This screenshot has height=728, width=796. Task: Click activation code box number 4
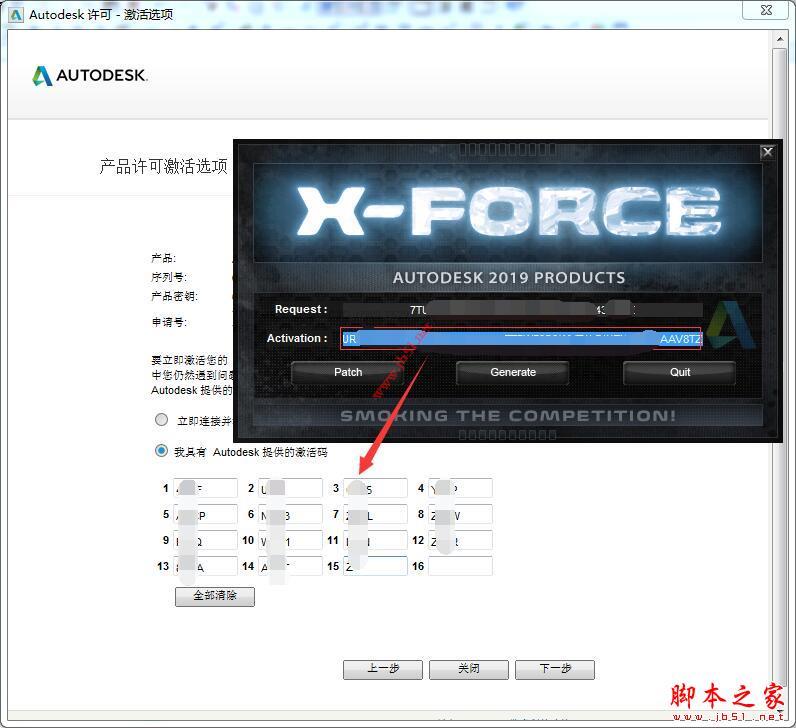[460, 488]
